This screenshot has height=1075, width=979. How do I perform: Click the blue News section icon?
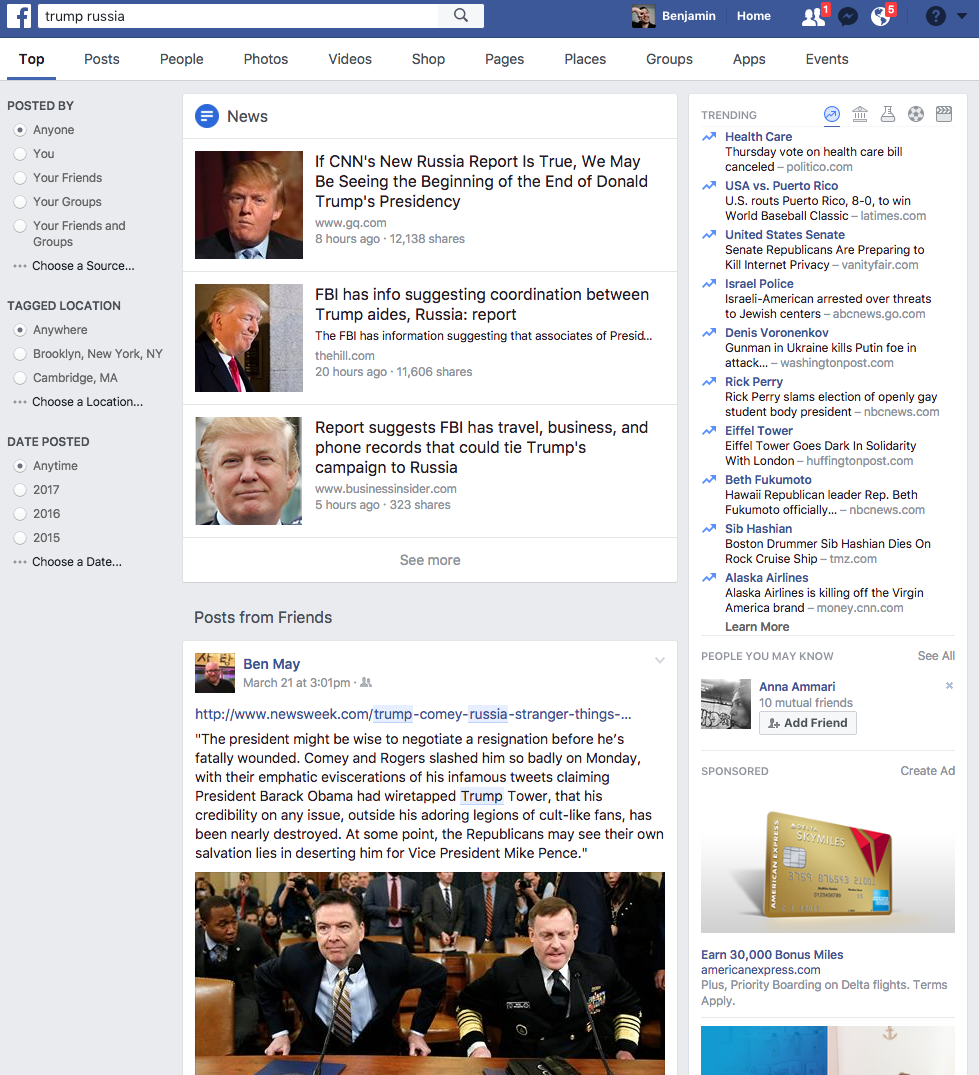[207, 117]
